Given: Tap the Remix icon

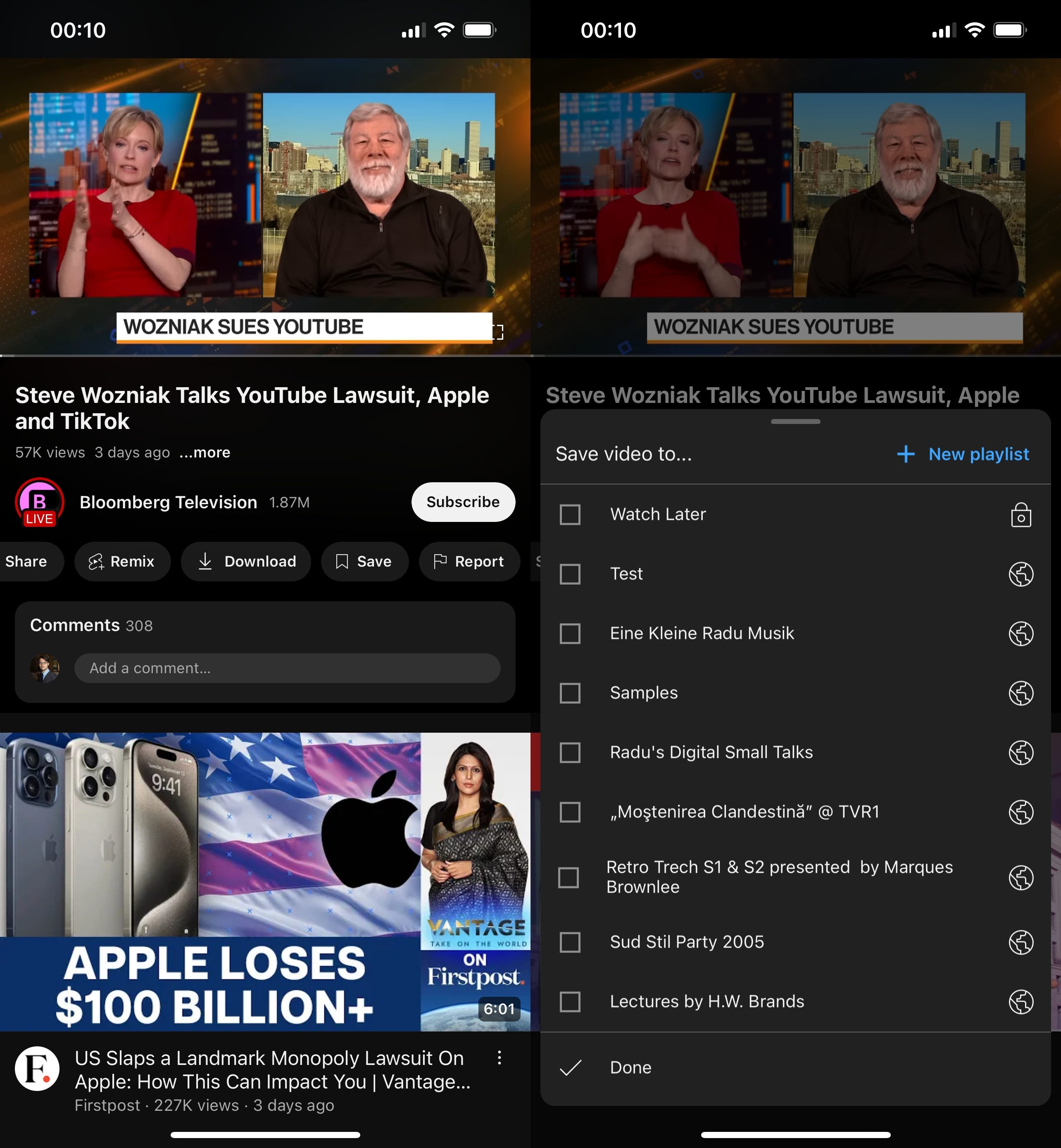Looking at the screenshot, I should pyautogui.click(x=96, y=562).
